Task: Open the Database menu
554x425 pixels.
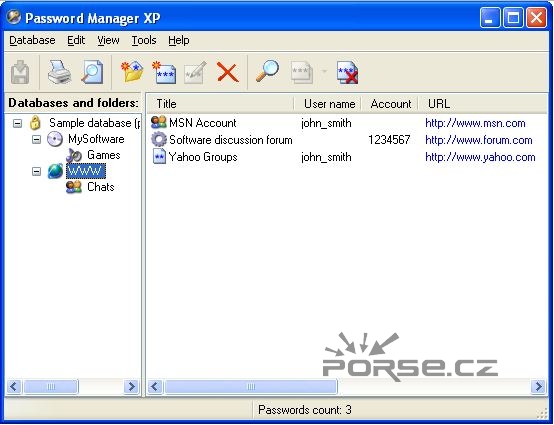Action: 32,40
